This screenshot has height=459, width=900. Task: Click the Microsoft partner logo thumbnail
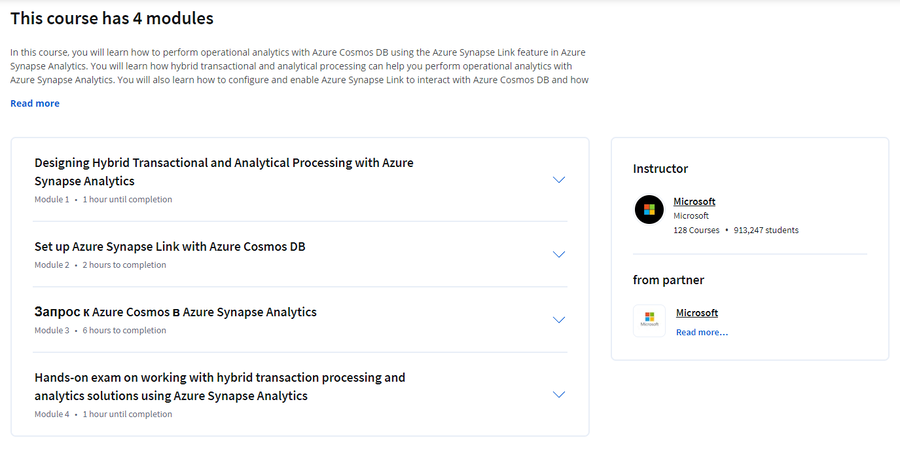[x=649, y=321]
